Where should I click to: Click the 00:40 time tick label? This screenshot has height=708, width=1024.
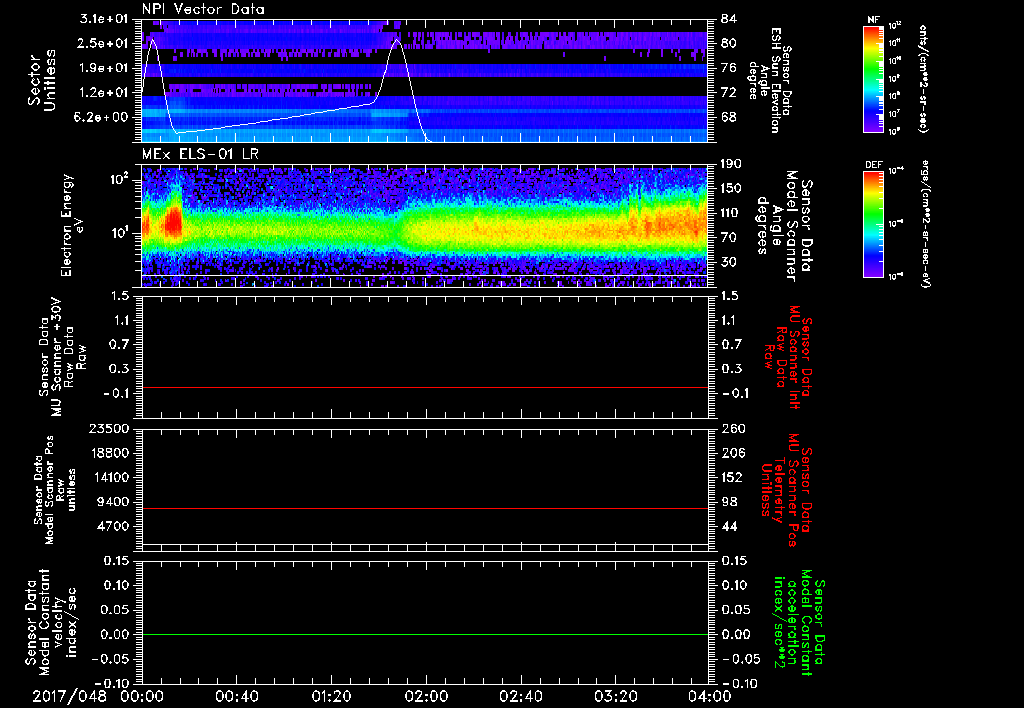[x=236, y=696]
